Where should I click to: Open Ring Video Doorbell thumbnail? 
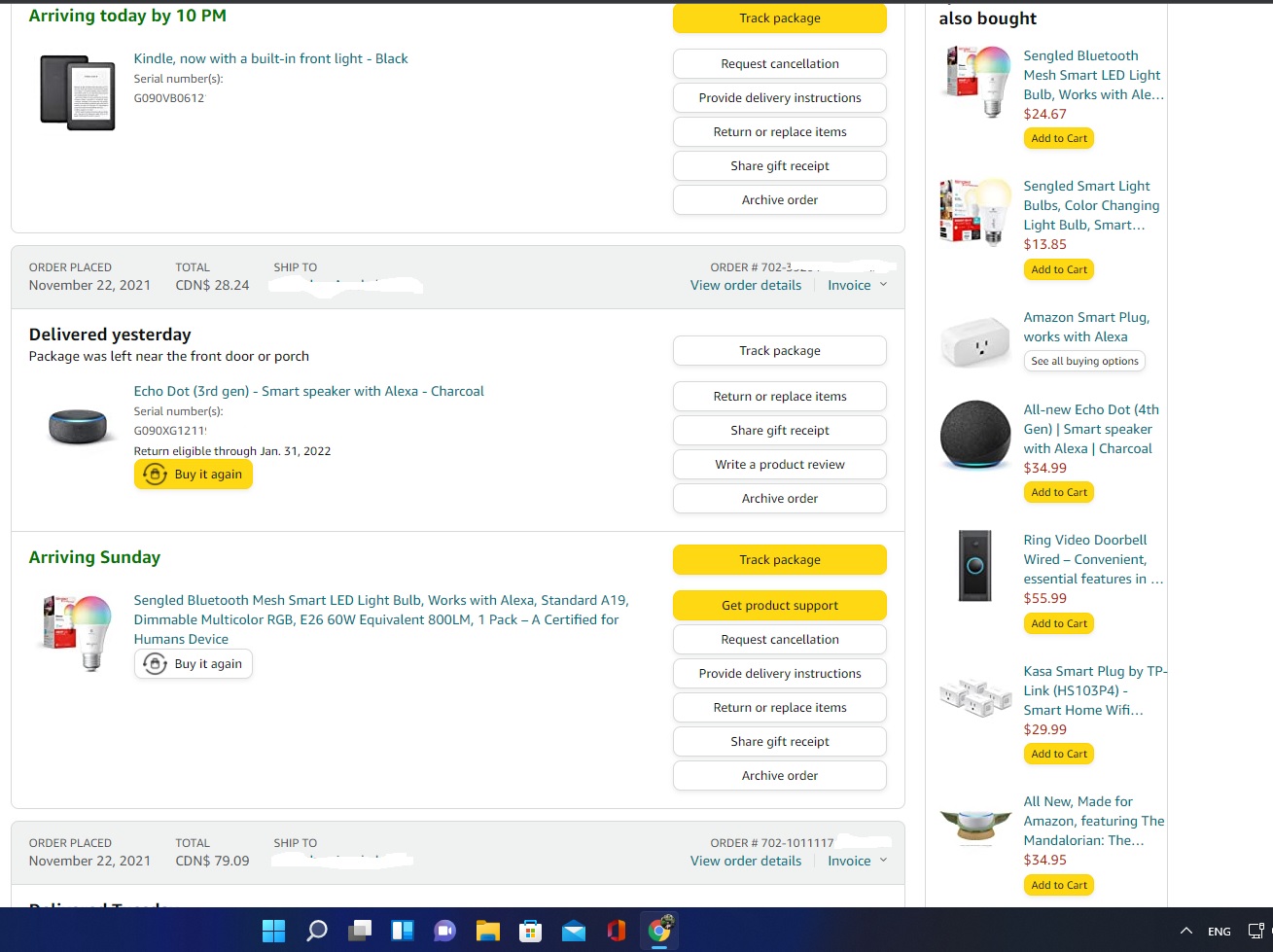975,566
